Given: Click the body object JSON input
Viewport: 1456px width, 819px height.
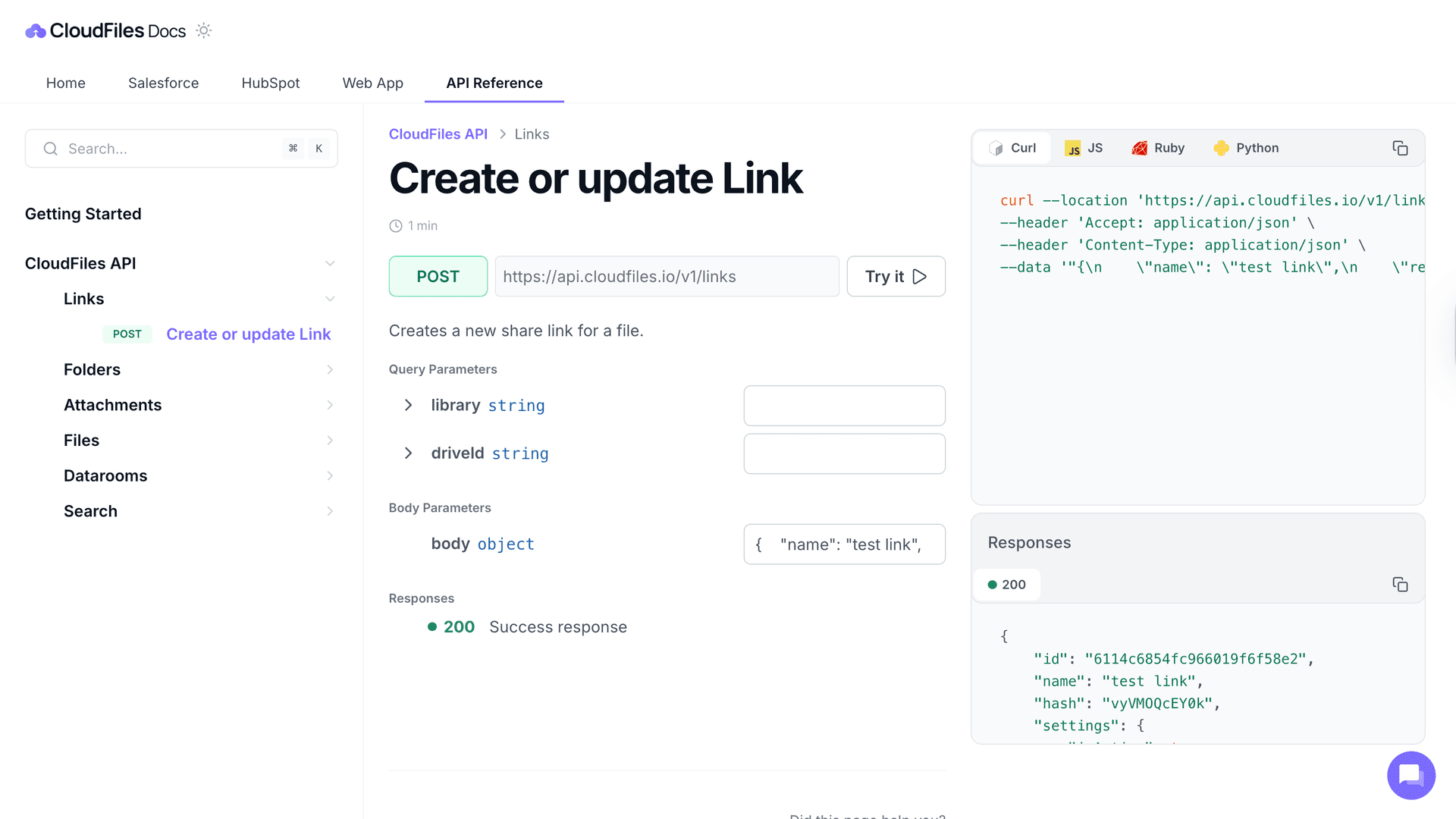Looking at the screenshot, I should pos(844,544).
